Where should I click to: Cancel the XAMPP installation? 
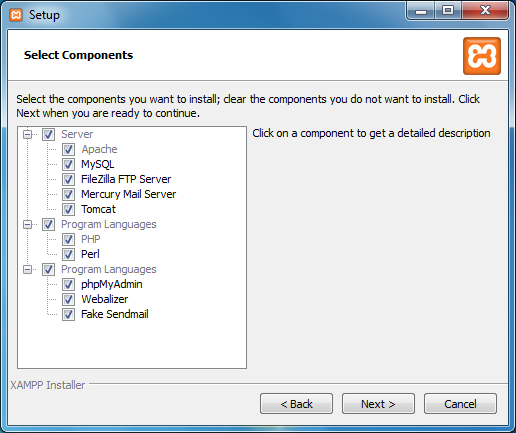click(x=460, y=404)
